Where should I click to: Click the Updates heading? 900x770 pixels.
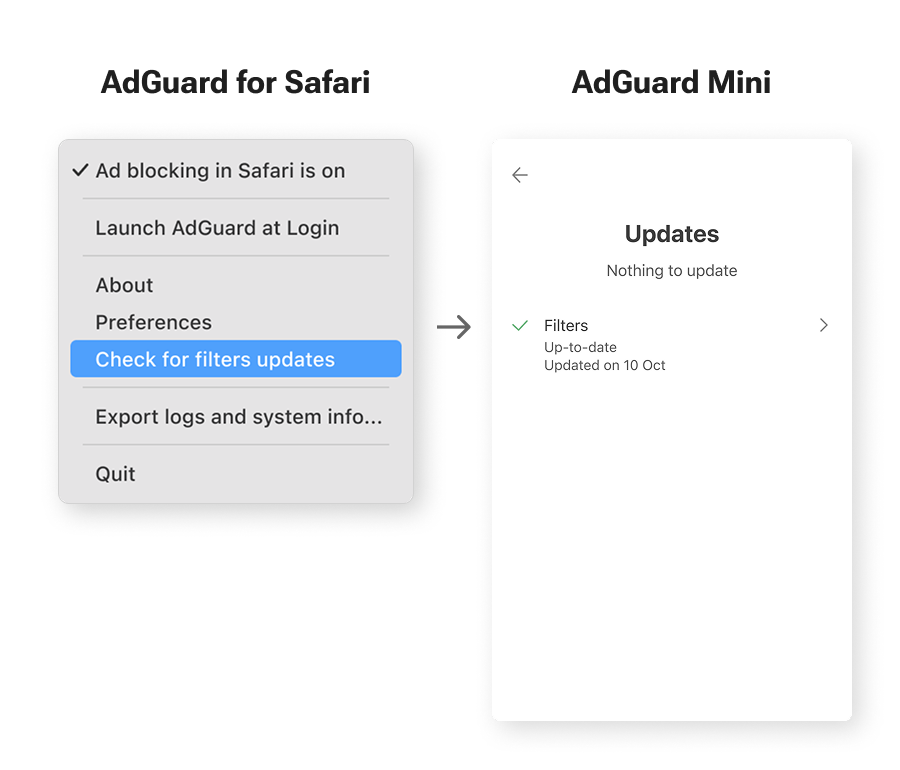click(x=672, y=234)
